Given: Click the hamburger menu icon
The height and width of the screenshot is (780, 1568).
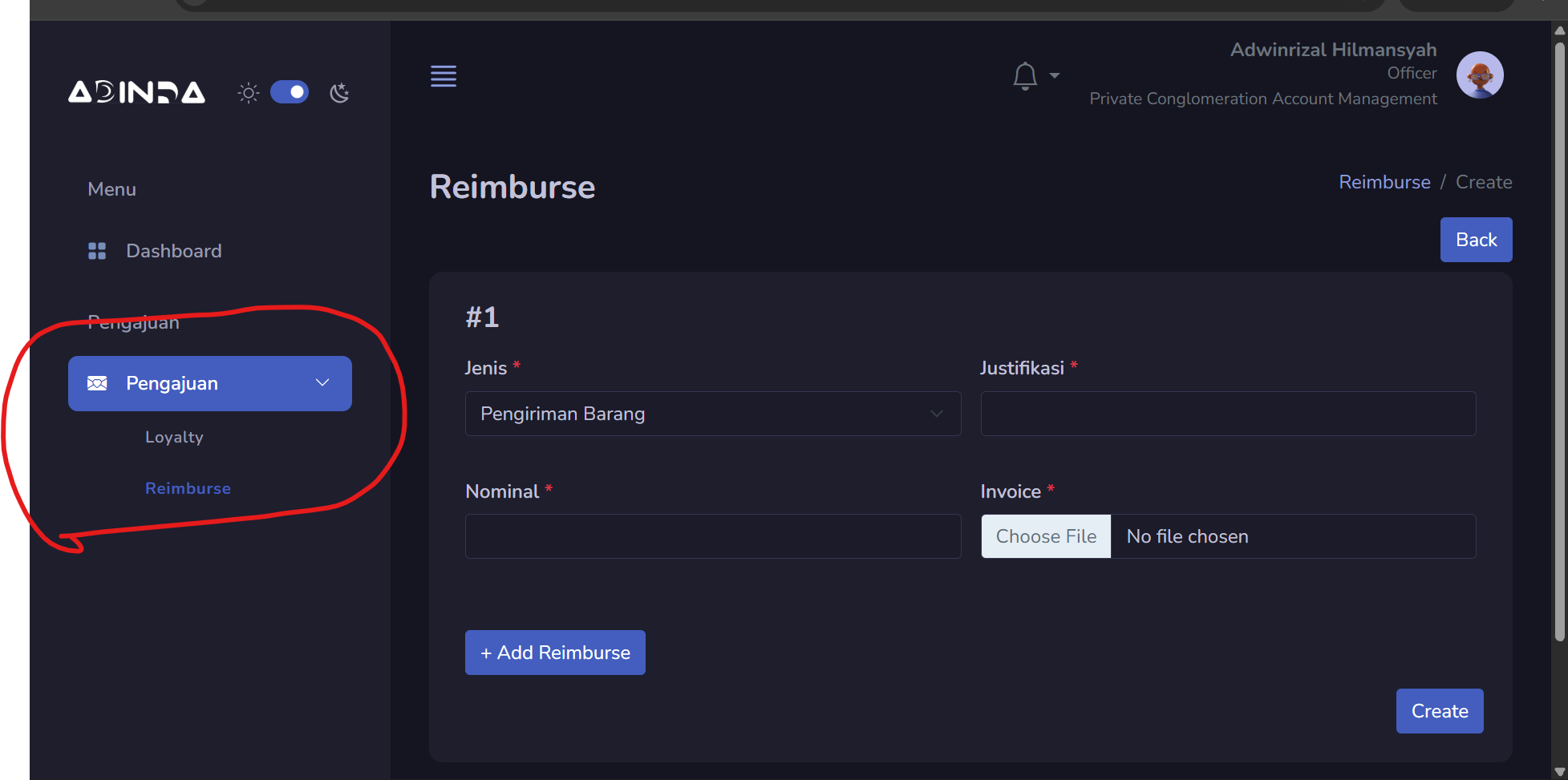Looking at the screenshot, I should [x=444, y=76].
